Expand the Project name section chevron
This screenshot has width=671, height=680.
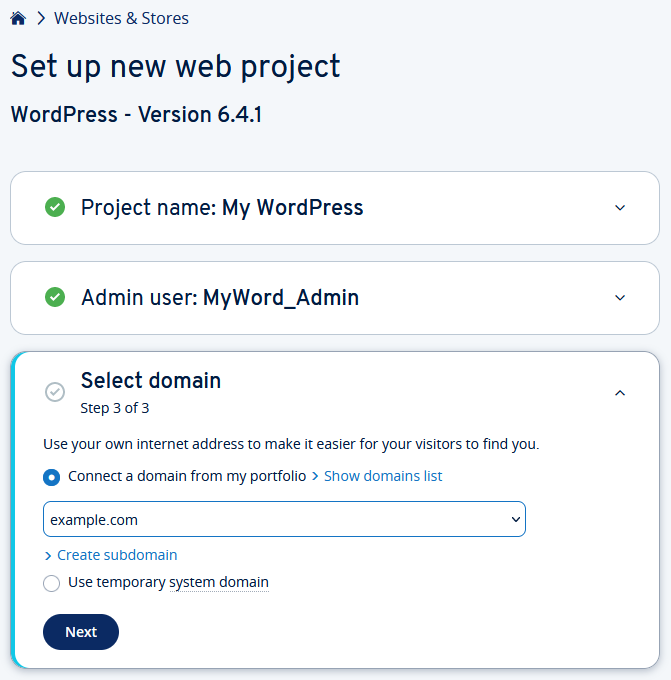(620, 208)
